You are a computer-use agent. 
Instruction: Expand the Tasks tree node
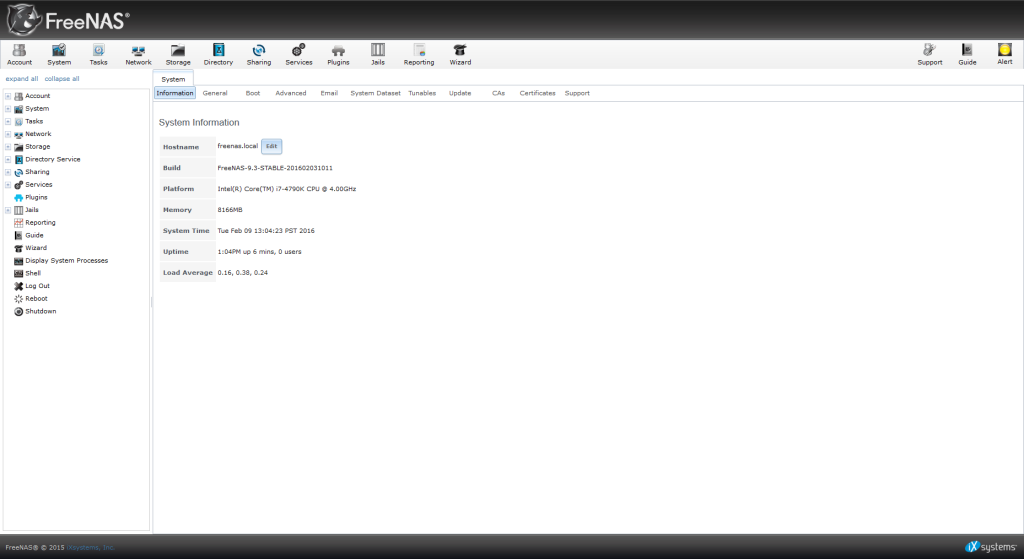tap(8, 121)
